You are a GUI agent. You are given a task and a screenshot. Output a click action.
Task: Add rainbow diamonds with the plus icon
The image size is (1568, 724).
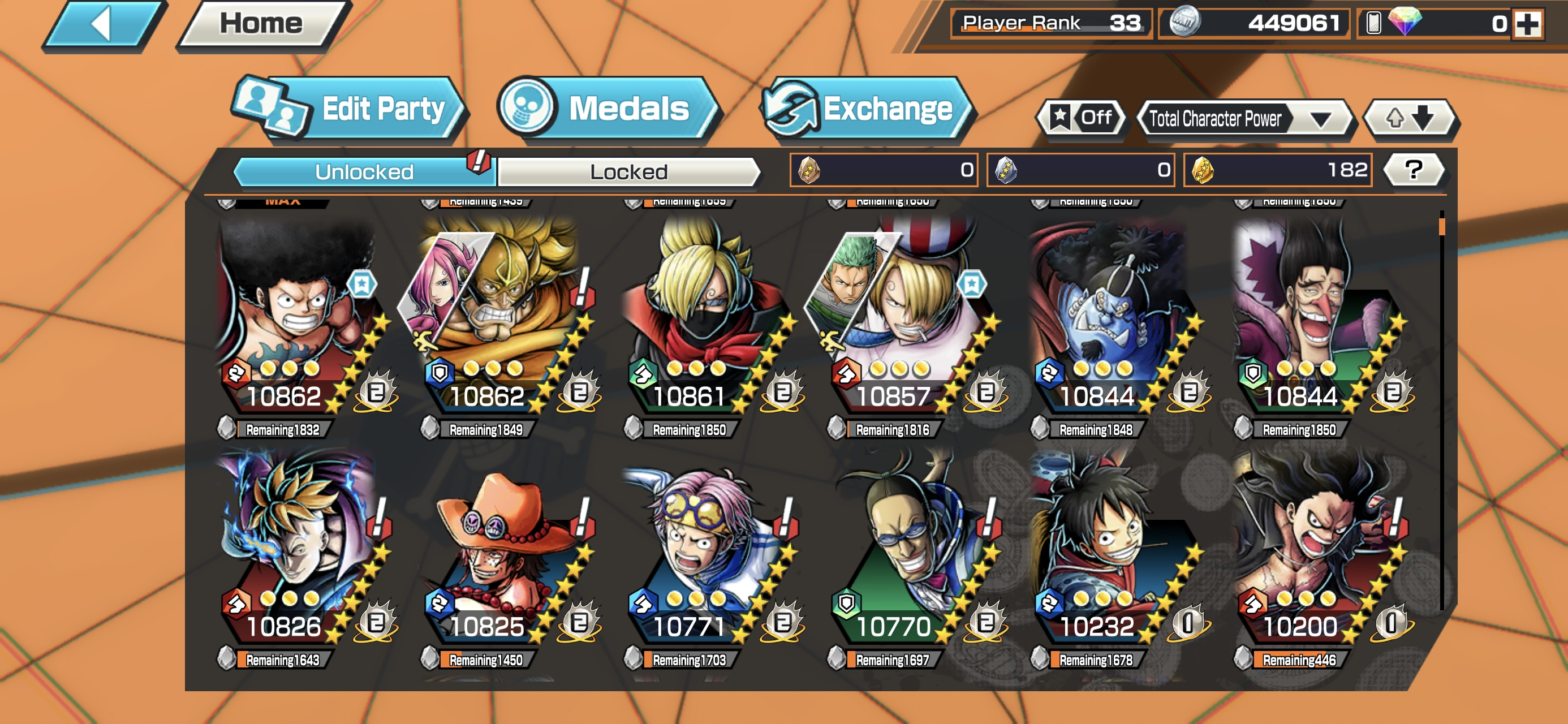coord(1527,24)
